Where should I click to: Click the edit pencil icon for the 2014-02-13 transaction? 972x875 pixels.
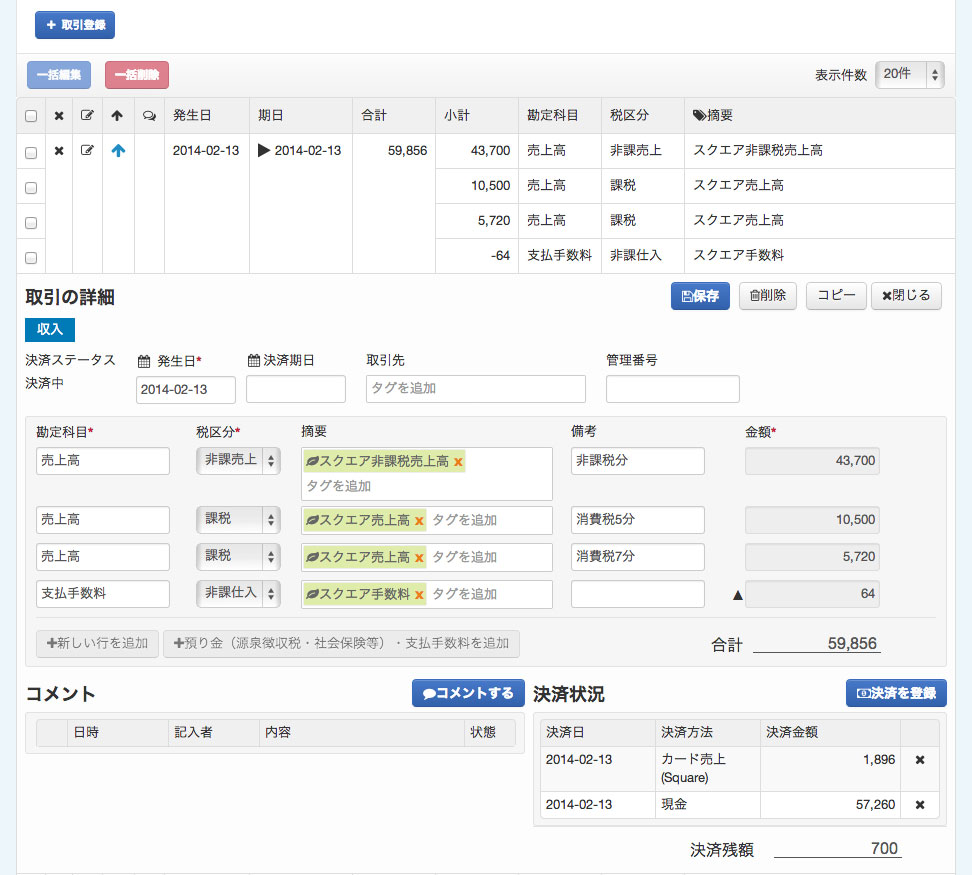[x=87, y=150]
